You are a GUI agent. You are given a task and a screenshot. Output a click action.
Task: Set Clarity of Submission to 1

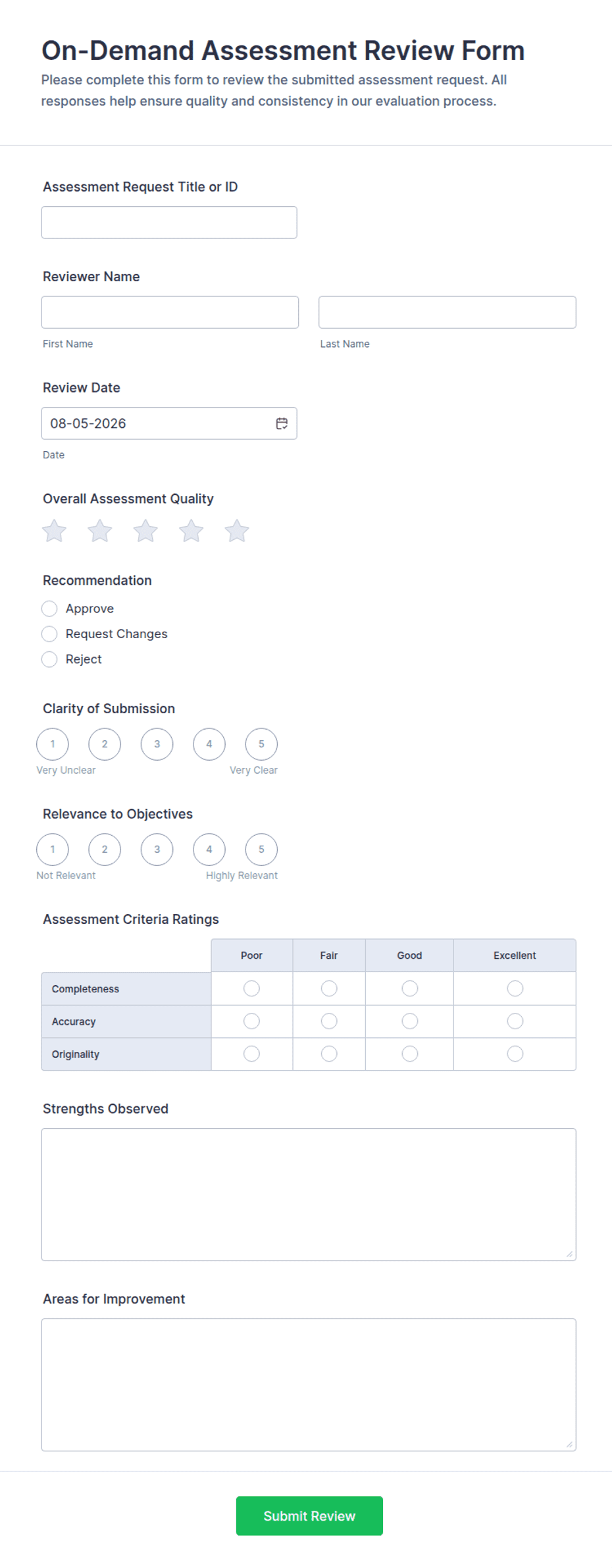[x=53, y=744]
